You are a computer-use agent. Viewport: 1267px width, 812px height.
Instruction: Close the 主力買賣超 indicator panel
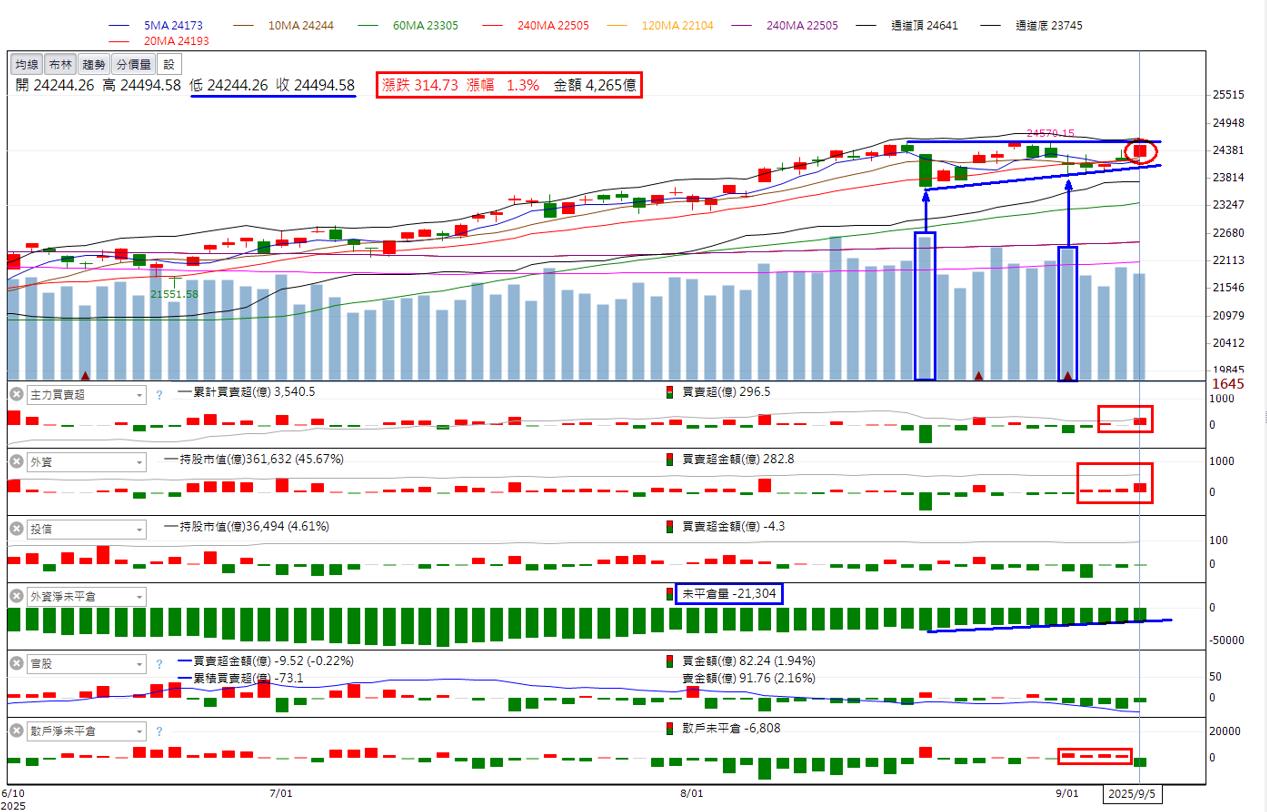pyautogui.click(x=16, y=394)
